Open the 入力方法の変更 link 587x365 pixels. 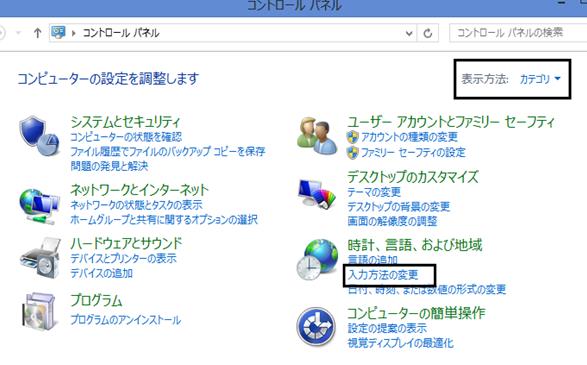[383, 275]
